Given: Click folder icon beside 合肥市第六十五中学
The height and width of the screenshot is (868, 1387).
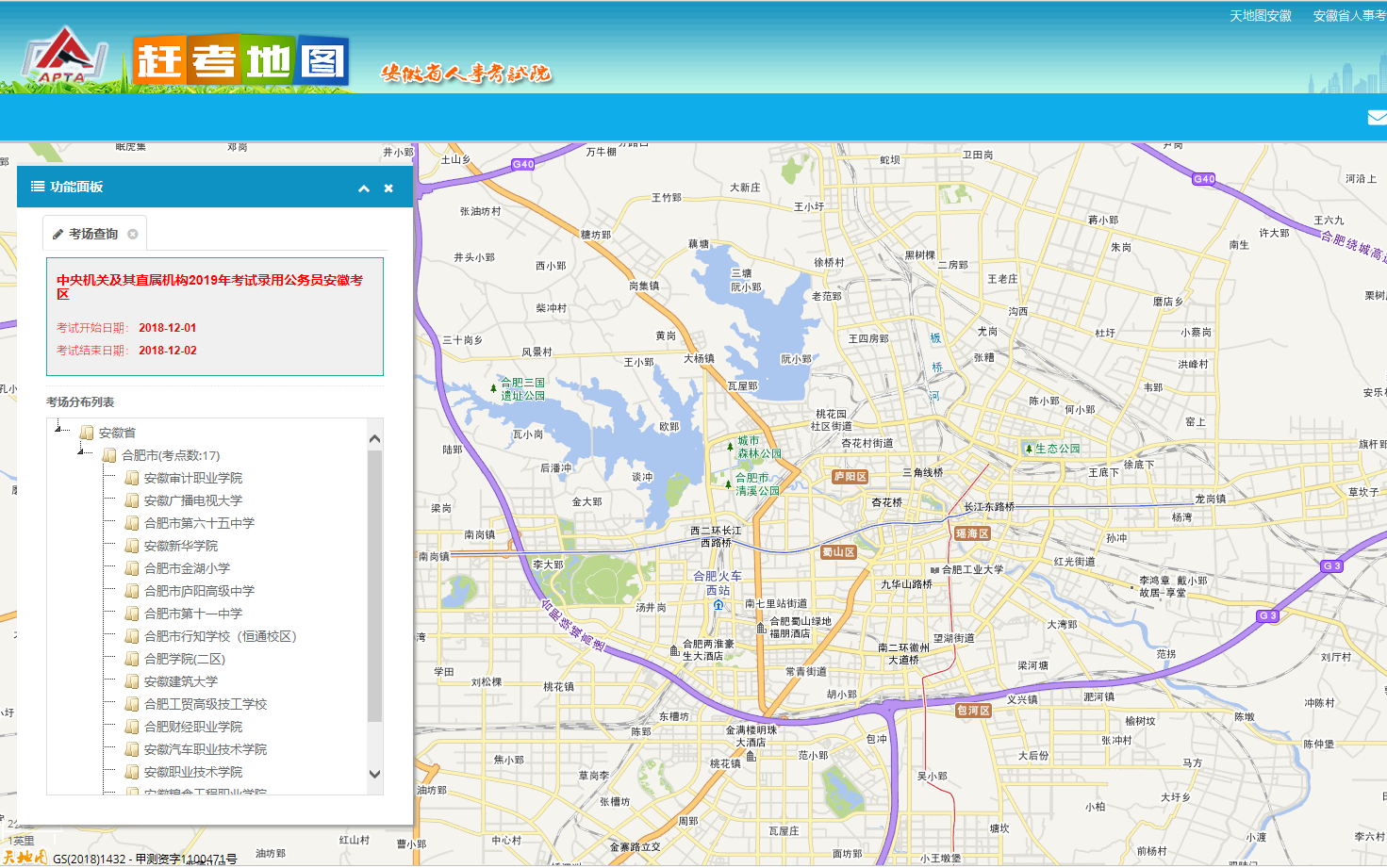Looking at the screenshot, I should [132, 523].
